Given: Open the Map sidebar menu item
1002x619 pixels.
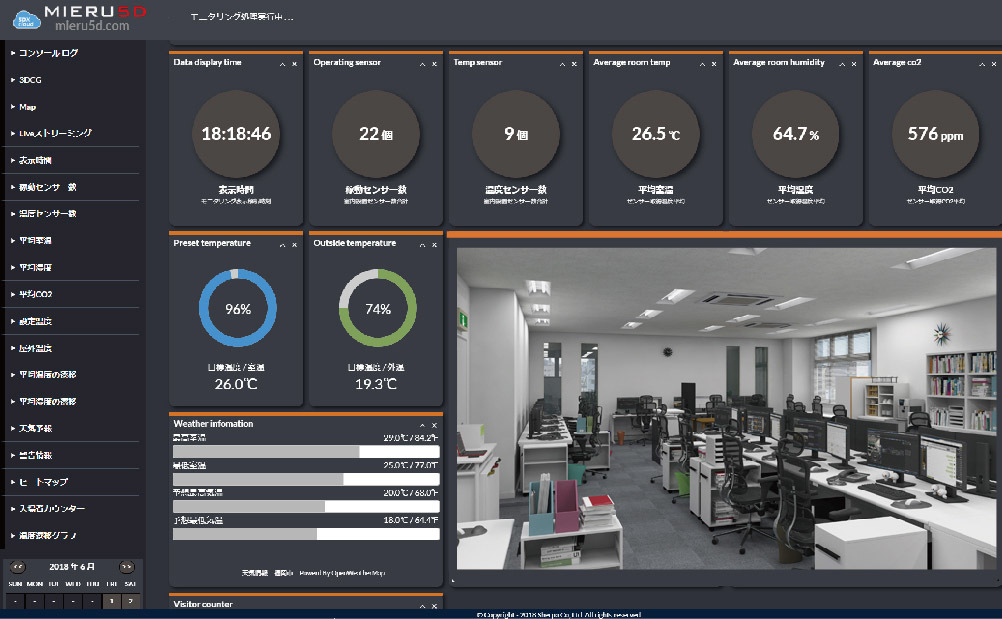Looking at the screenshot, I should (x=28, y=106).
